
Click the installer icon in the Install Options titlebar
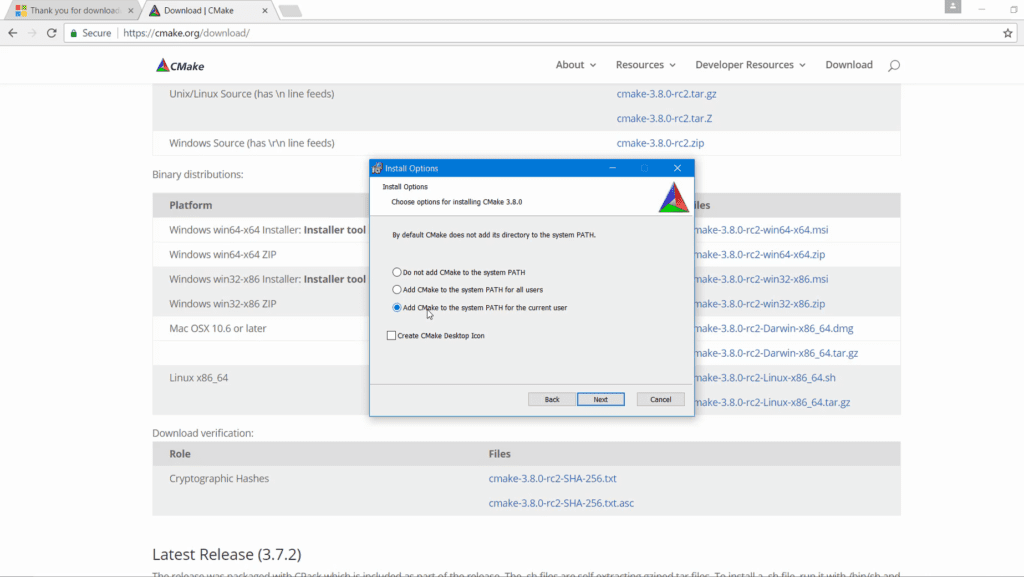tap(378, 167)
